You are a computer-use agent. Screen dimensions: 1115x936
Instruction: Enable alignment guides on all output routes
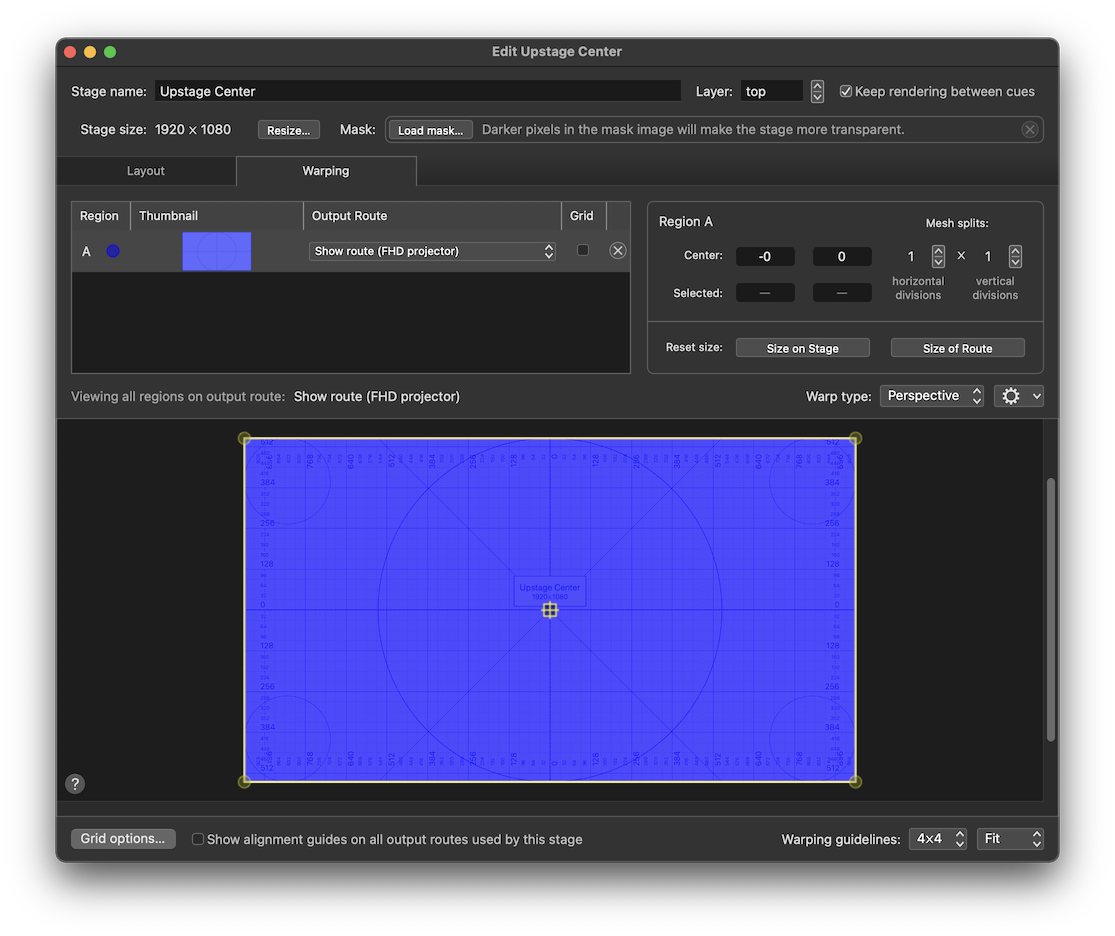(x=197, y=839)
